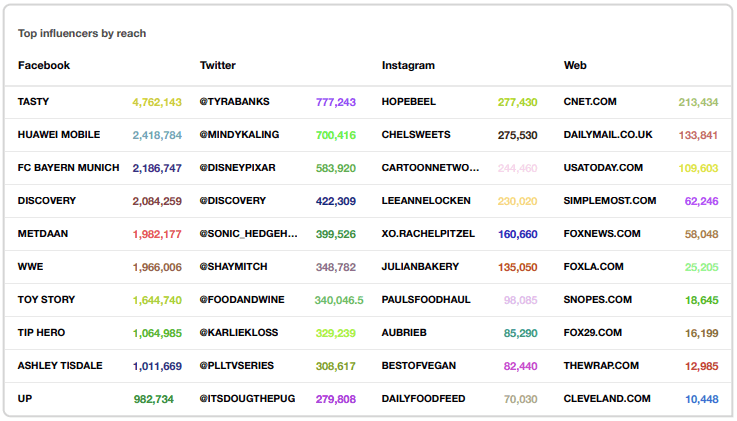Click reach value 1,982,177

[157, 234]
